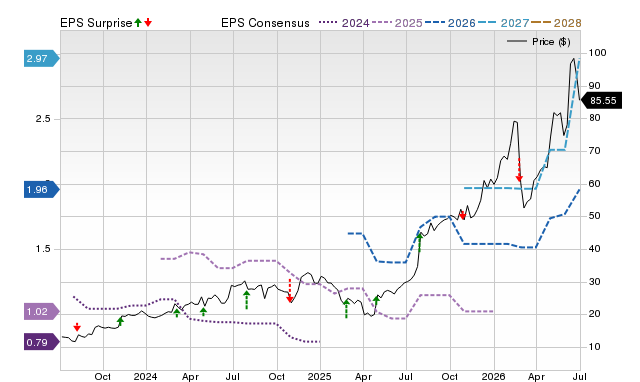This screenshot has height=382, width=640.
Task: Click the green surprise arrow after Jul 2024
Action: click(x=247, y=300)
